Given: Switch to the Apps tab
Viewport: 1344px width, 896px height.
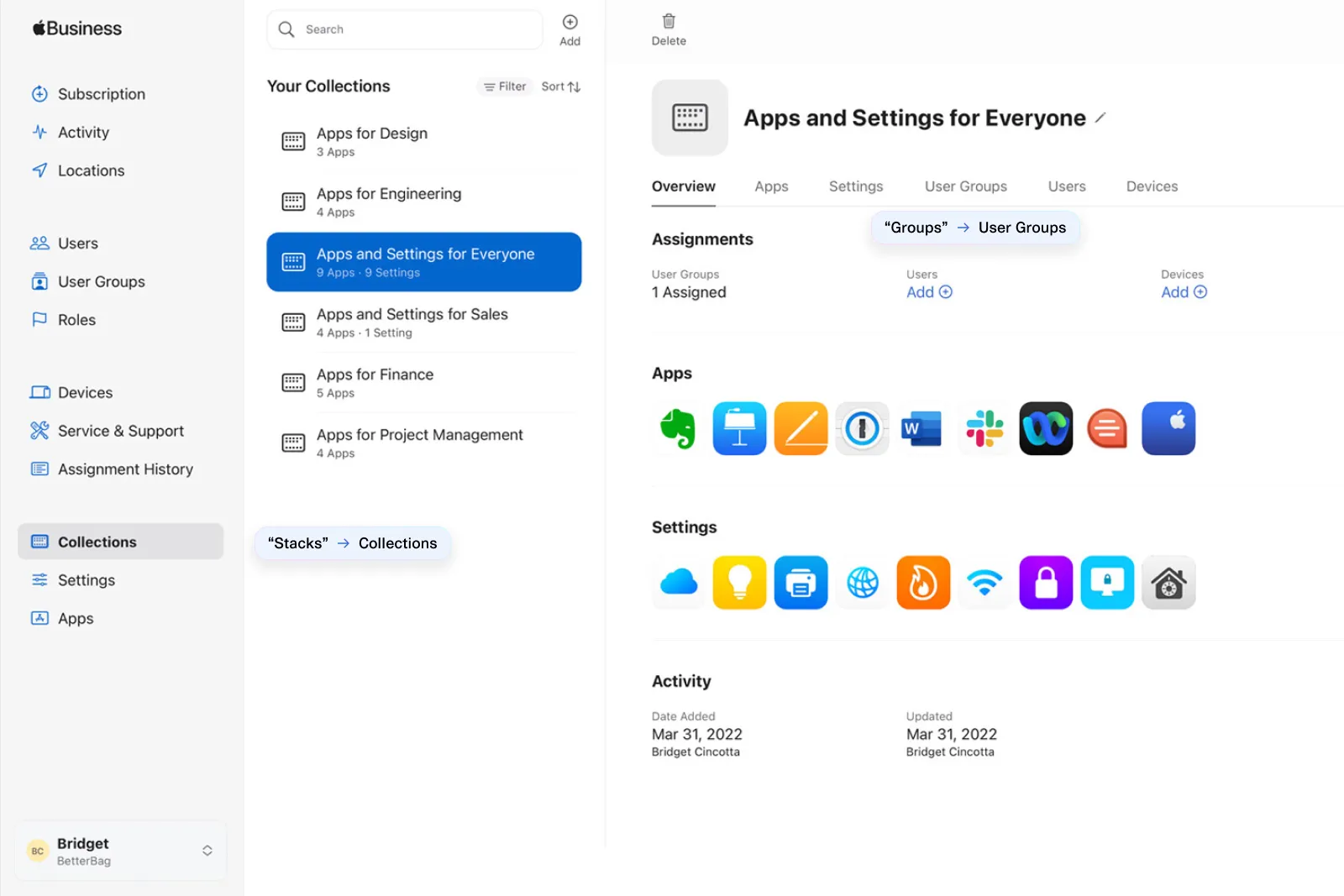Looking at the screenshot, I should coord(771,186).
